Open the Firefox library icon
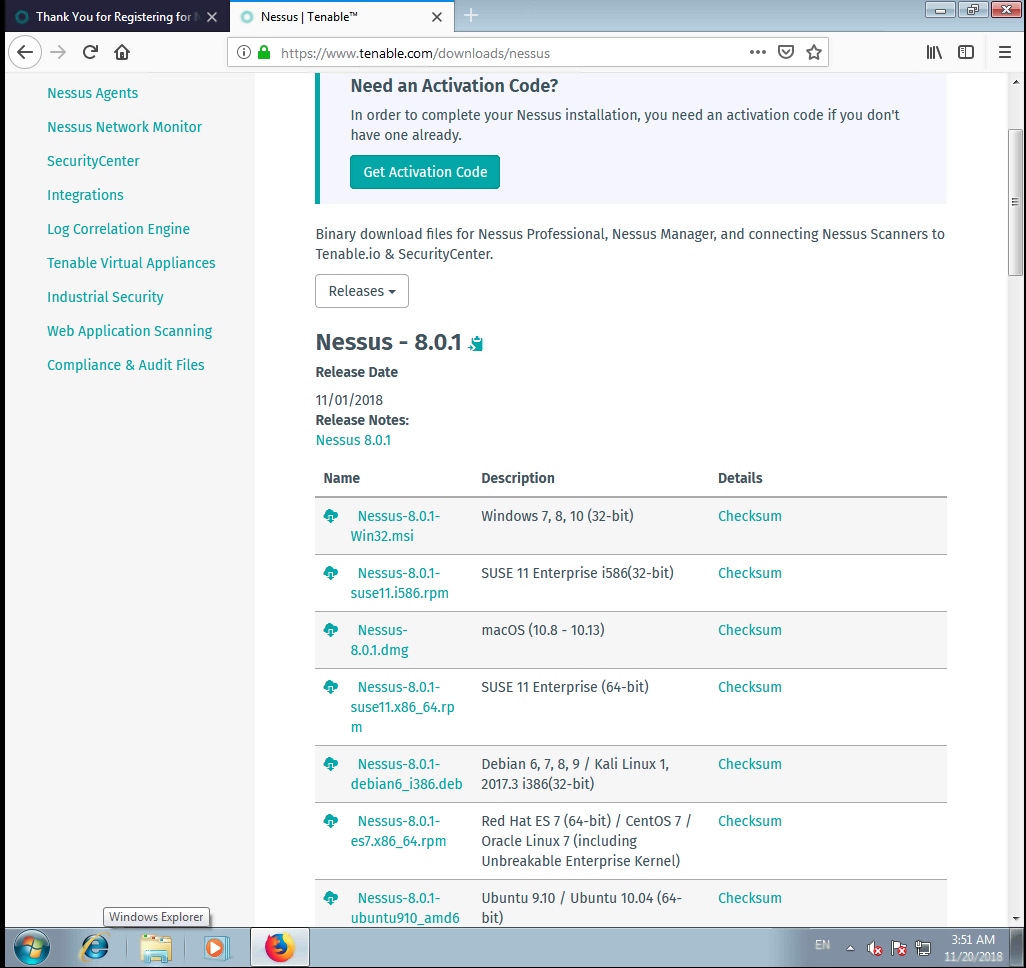The height and width of the screenshot is (968, 1026). [x=934, y=52]
